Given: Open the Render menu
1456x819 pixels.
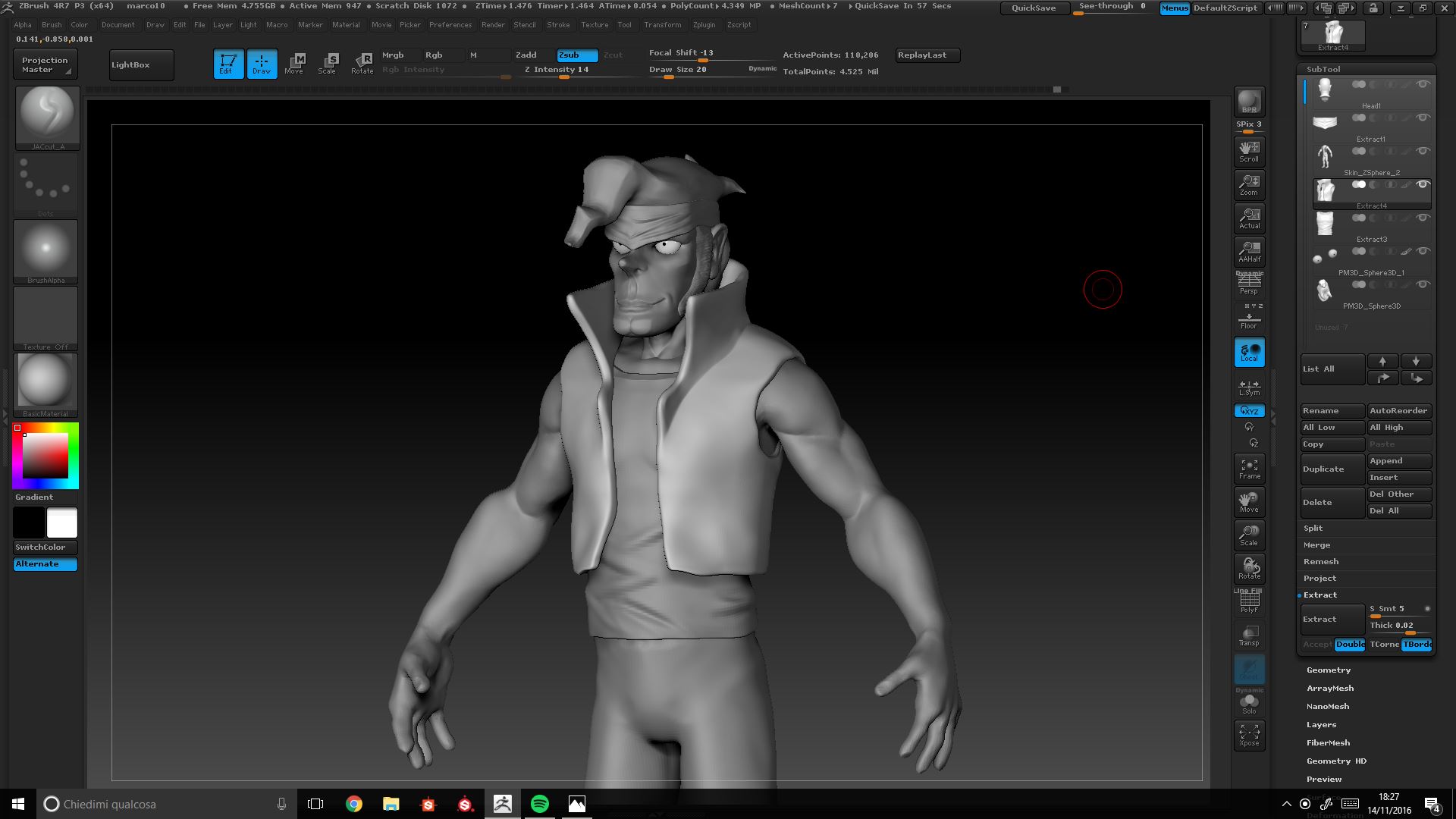Looking at the screenshot, I should 493,25.
